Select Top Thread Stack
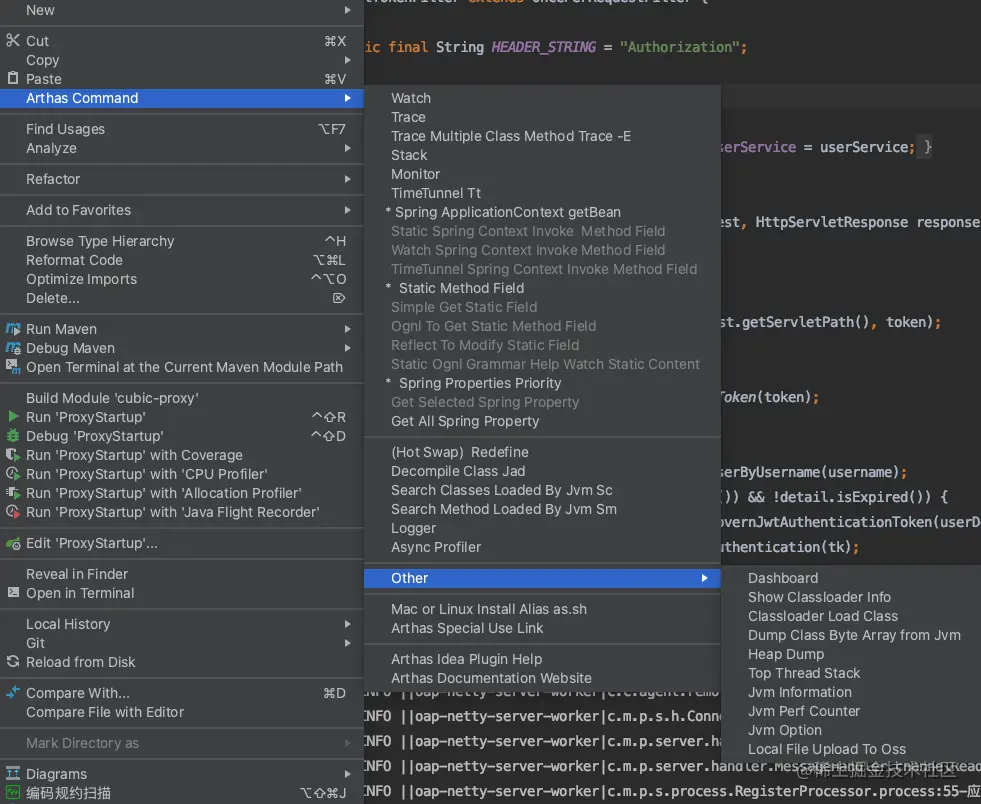Screen dimensions: 981x804 tap(851, 673)
